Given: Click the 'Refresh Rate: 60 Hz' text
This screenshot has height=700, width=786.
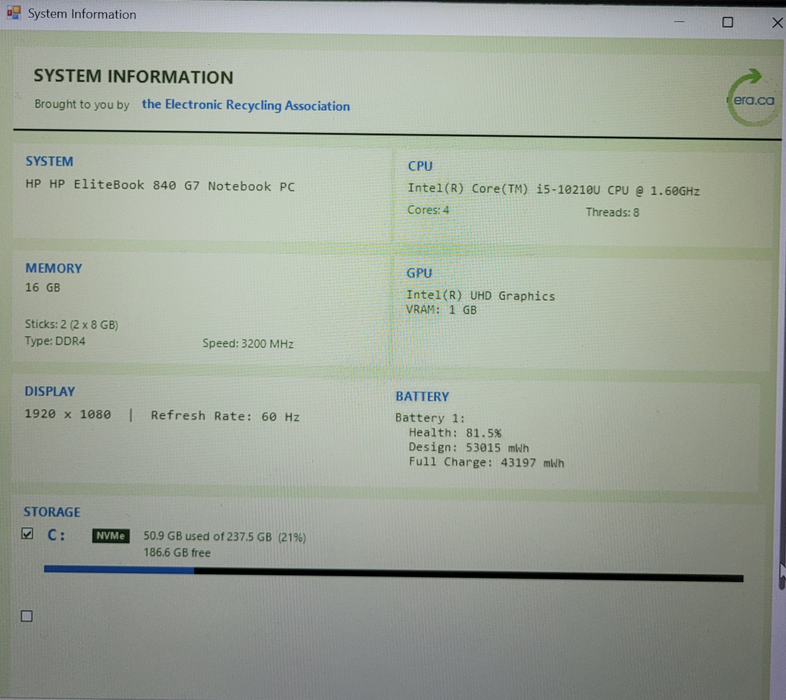Looking at the screenshot, I should tap(225, 416).
